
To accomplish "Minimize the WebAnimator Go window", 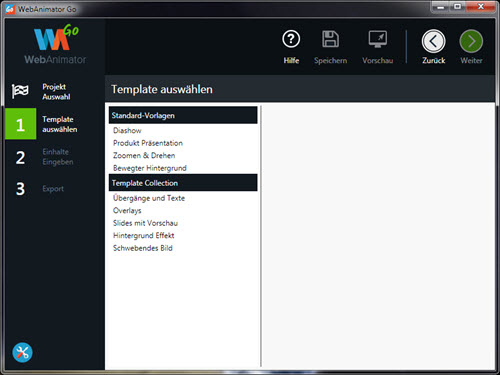I will 440,7.
